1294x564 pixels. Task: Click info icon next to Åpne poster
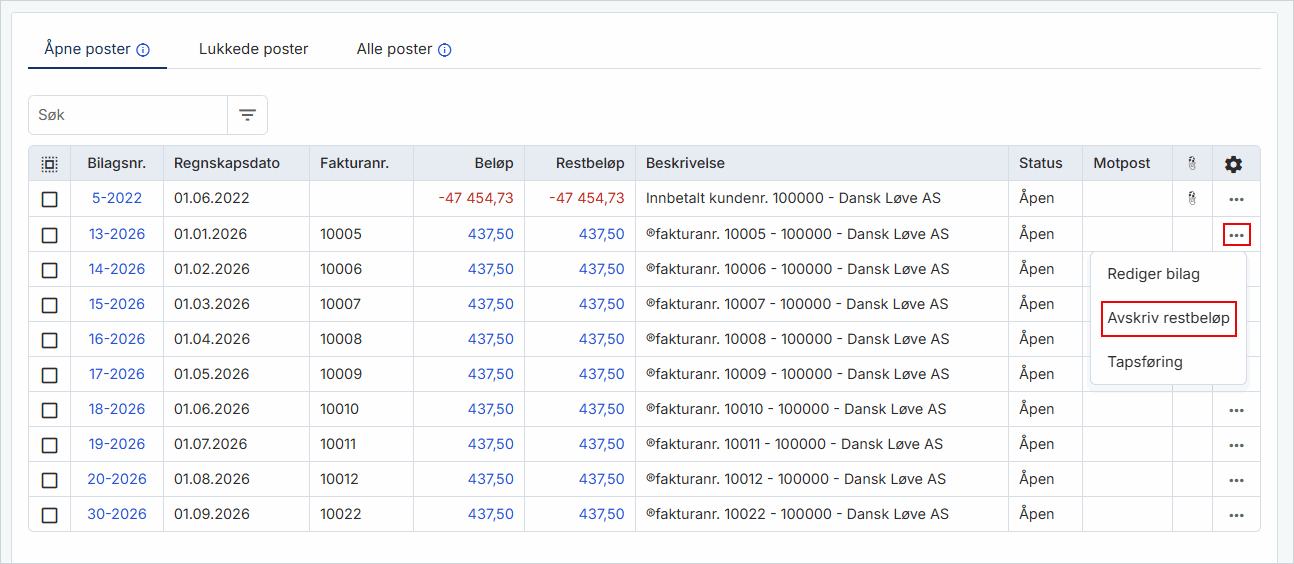point(143,50)
